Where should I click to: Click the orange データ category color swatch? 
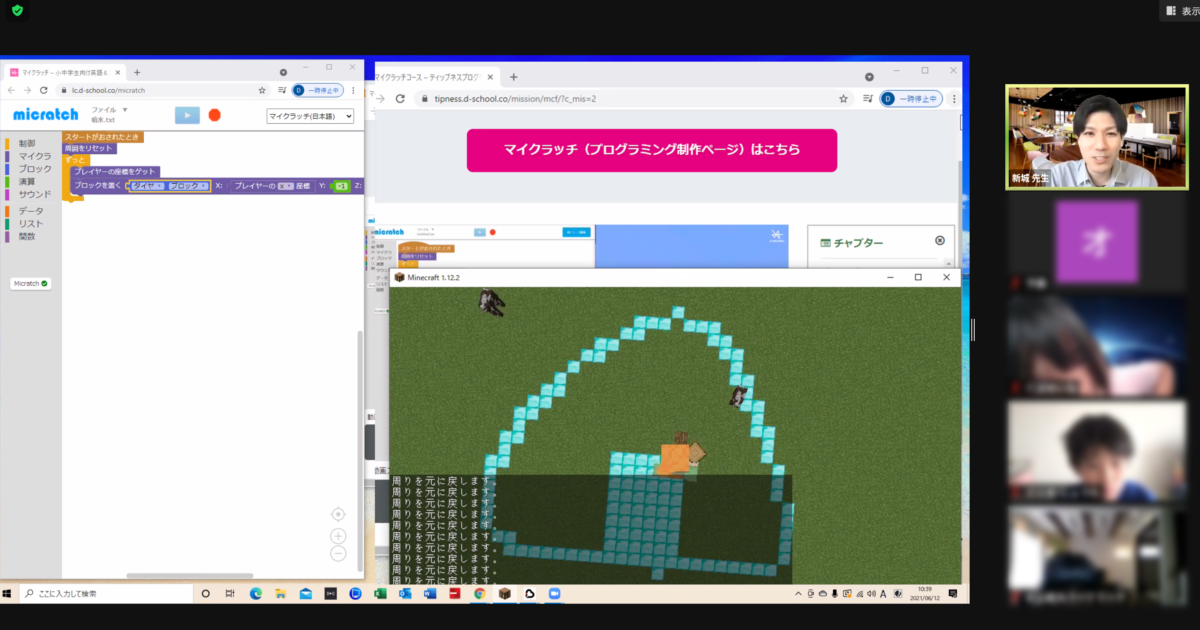point(8,211)
